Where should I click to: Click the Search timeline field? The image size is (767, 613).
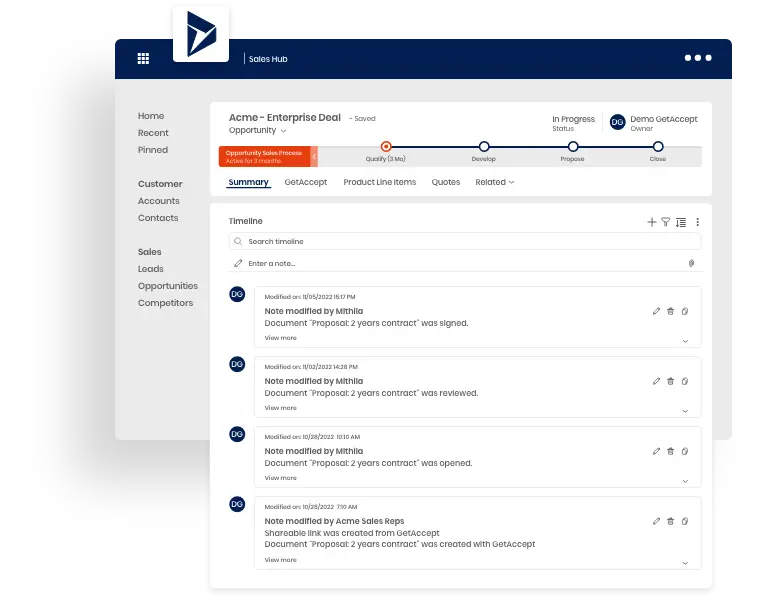point(465,241)
